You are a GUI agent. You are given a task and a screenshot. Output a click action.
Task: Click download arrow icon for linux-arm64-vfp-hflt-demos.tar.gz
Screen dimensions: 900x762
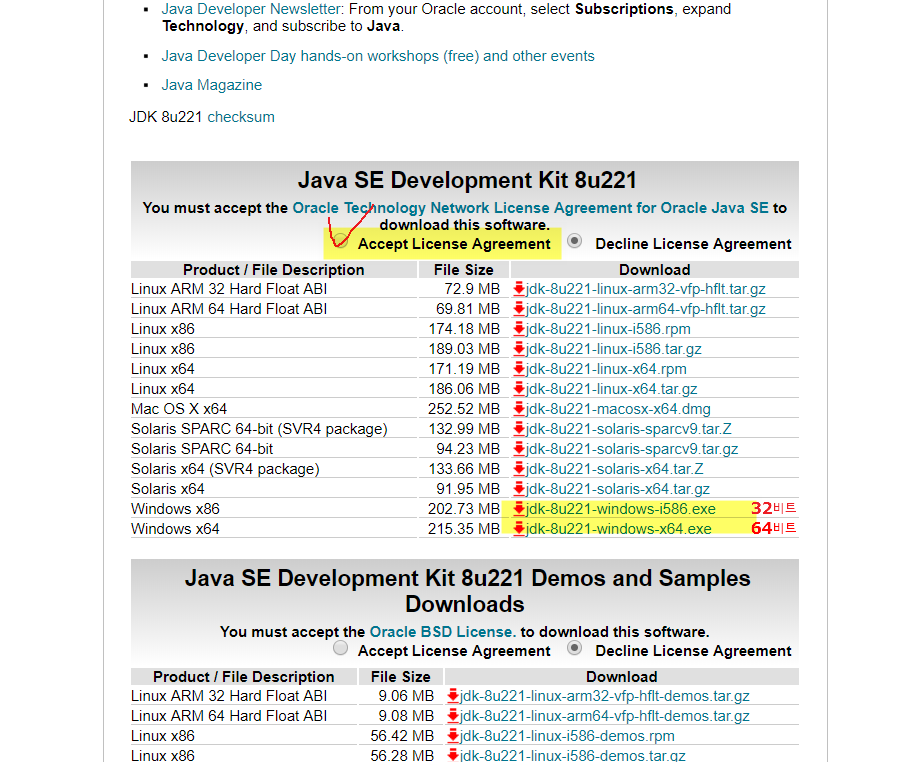453,716
